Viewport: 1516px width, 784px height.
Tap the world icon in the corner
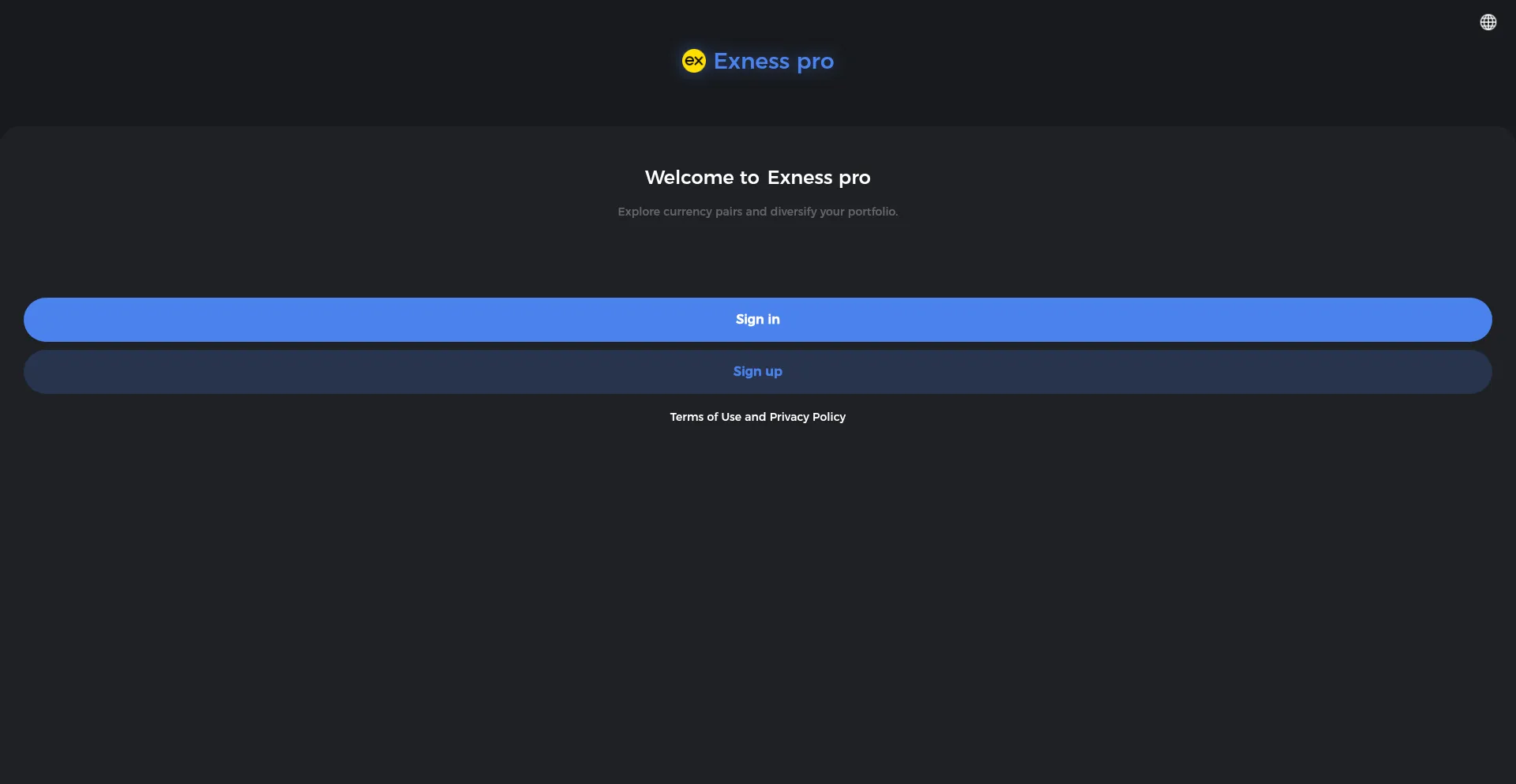(1488, 22)
